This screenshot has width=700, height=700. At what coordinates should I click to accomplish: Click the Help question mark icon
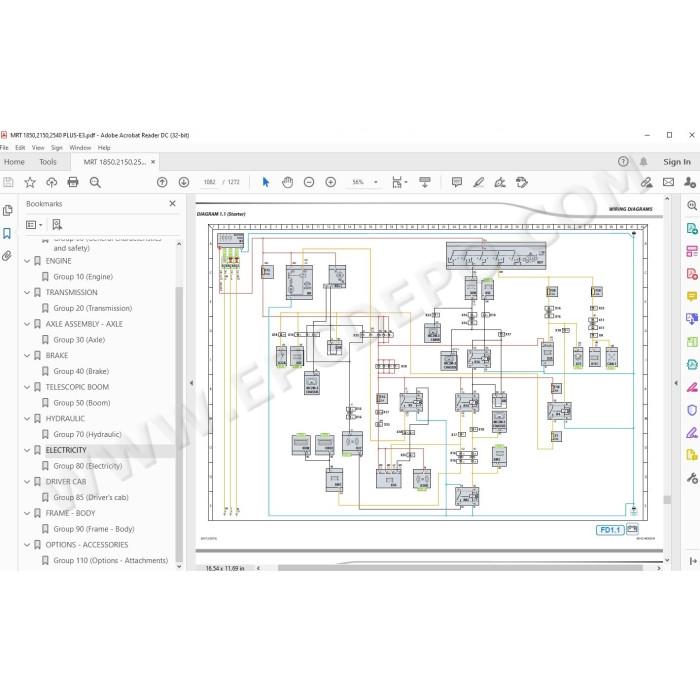click(623, 162)
